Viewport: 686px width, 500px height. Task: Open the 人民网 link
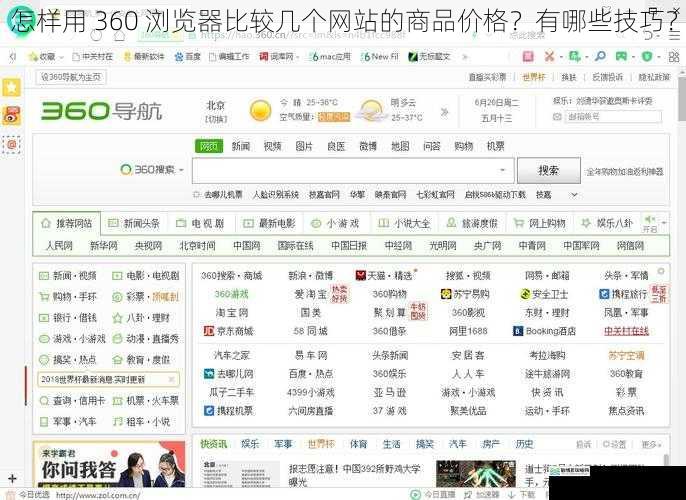(x=60, y=246)
